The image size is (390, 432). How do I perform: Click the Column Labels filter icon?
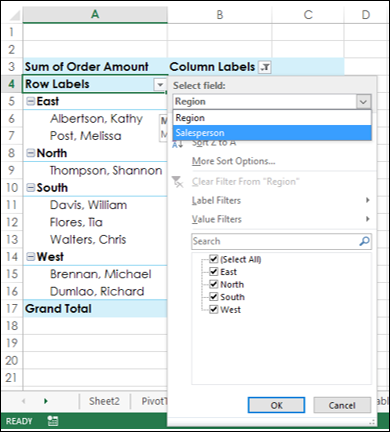pos(266,67)
